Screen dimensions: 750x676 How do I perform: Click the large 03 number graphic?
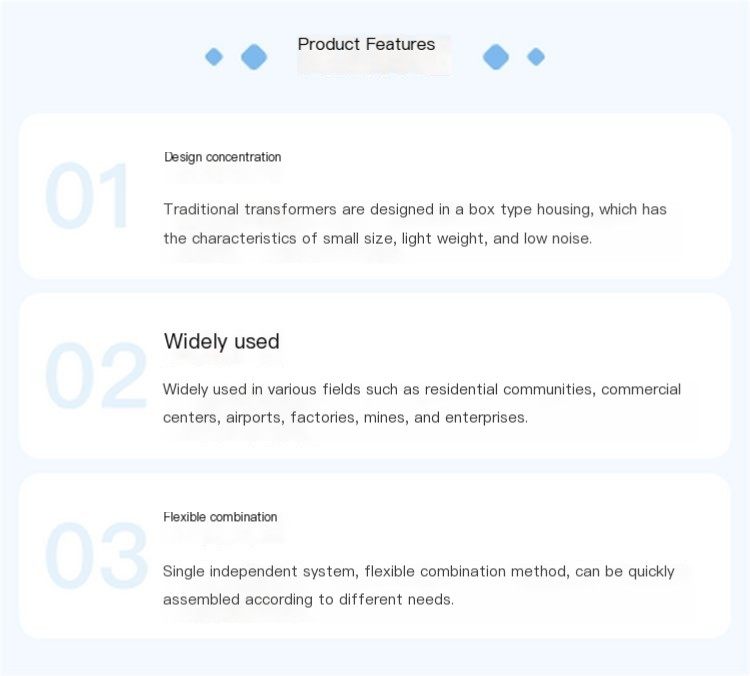(x=96, y=555)
